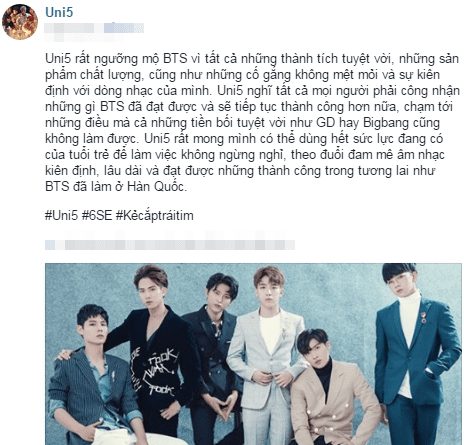Click the phrase "không làm được" in post
This screenshot has width=464, height=445.
(91, 138)
